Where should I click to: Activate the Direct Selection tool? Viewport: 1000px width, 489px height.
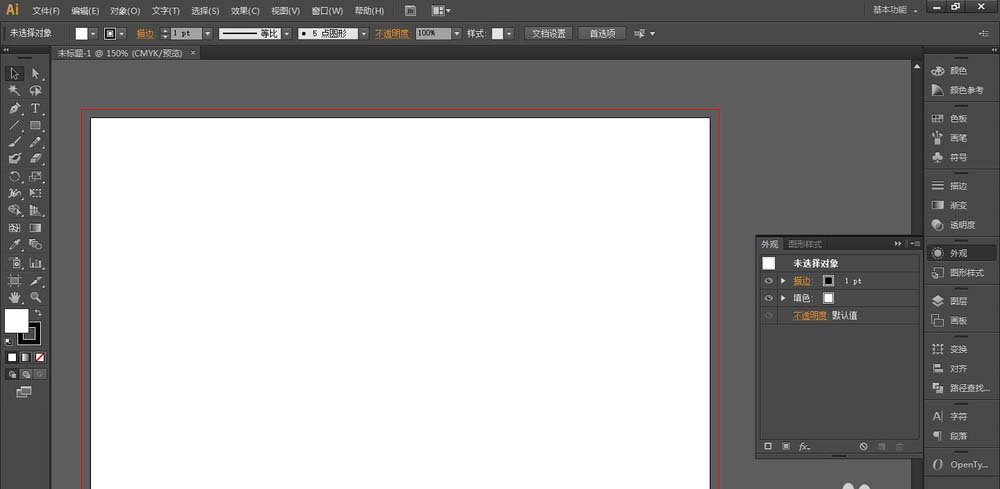pos(35,74)
